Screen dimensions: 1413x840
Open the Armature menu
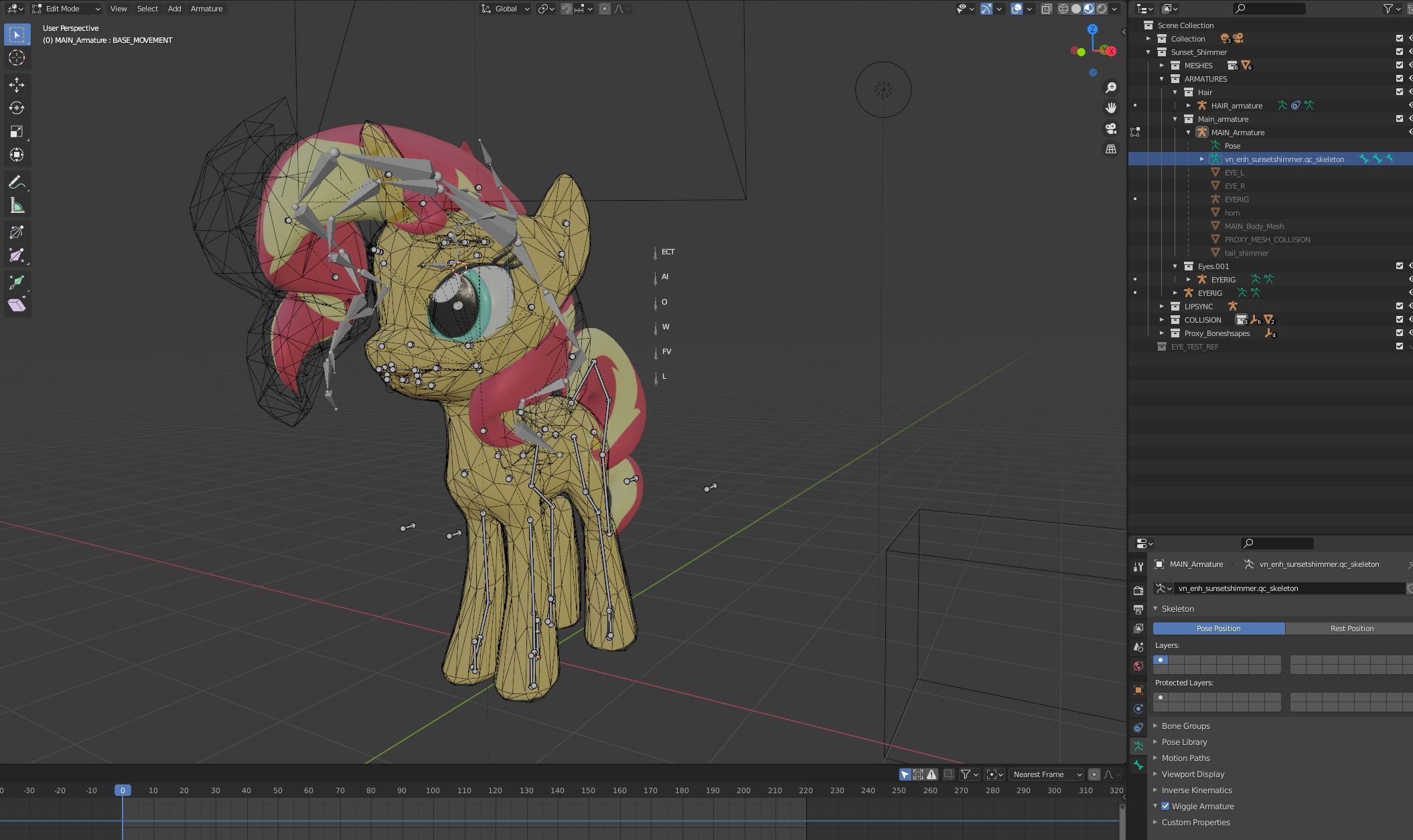(x=206, y=9)
